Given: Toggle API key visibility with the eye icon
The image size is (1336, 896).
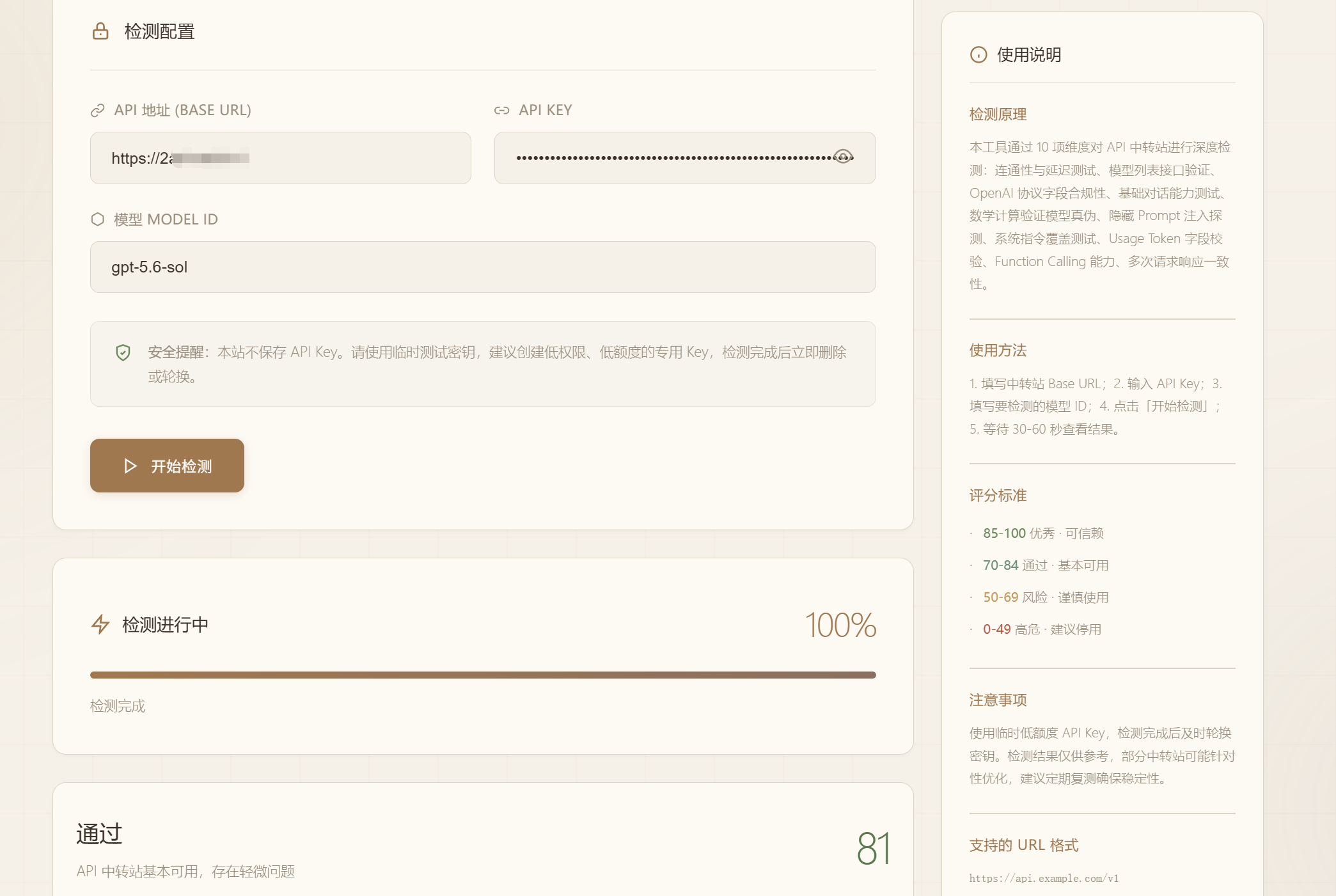Looking at the screenshot, I should click(843, 157).
